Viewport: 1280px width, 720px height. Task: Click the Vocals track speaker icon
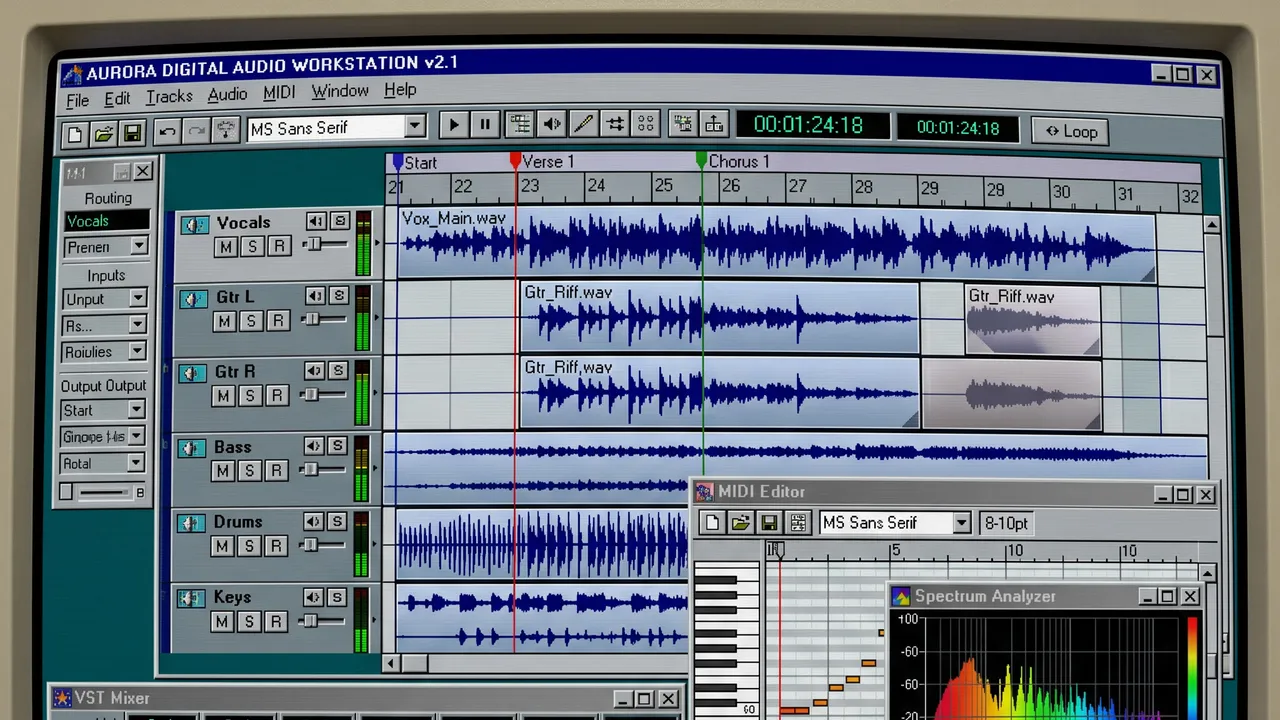point(193,225)
